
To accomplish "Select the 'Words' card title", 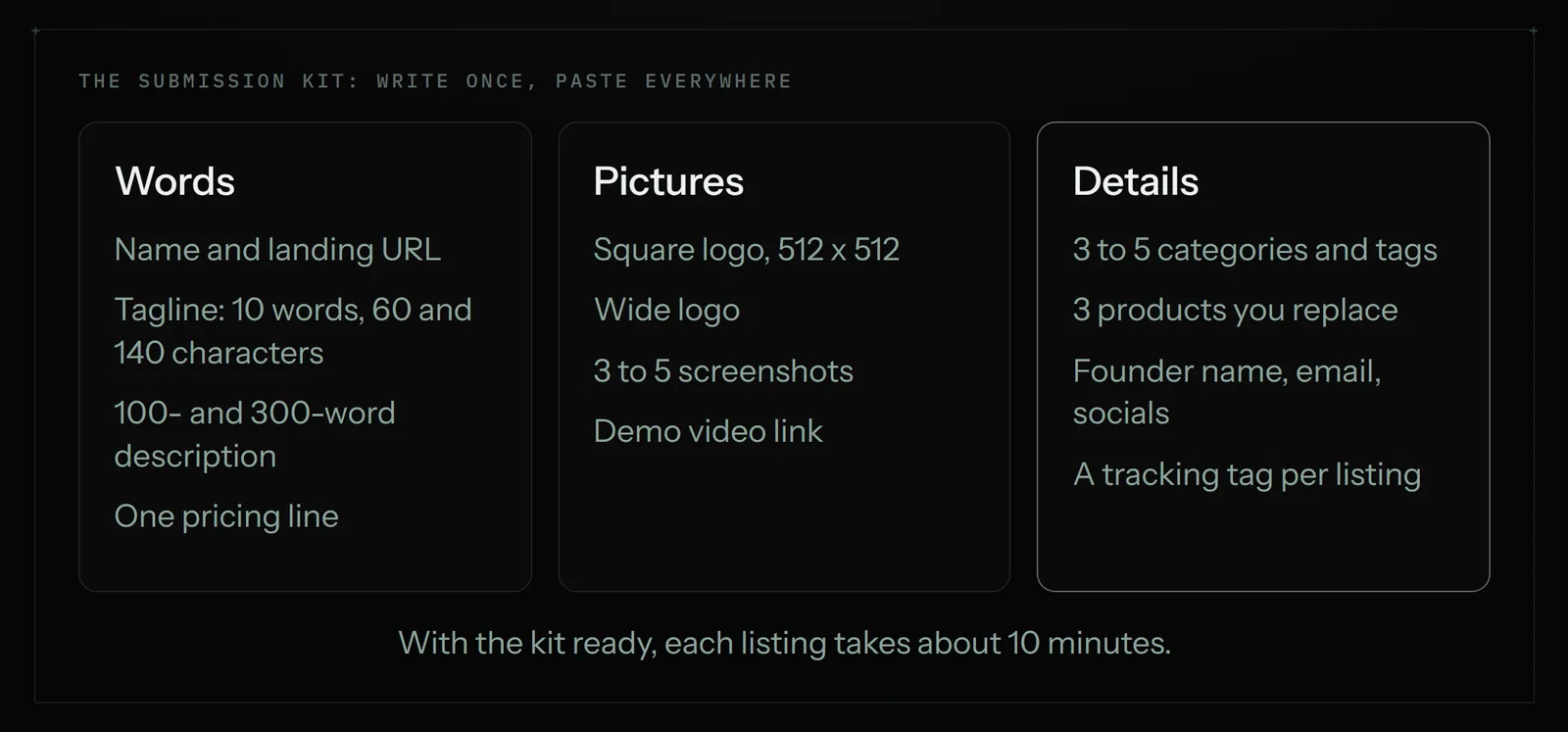I will pyautogui.click(x=175, y=181).
